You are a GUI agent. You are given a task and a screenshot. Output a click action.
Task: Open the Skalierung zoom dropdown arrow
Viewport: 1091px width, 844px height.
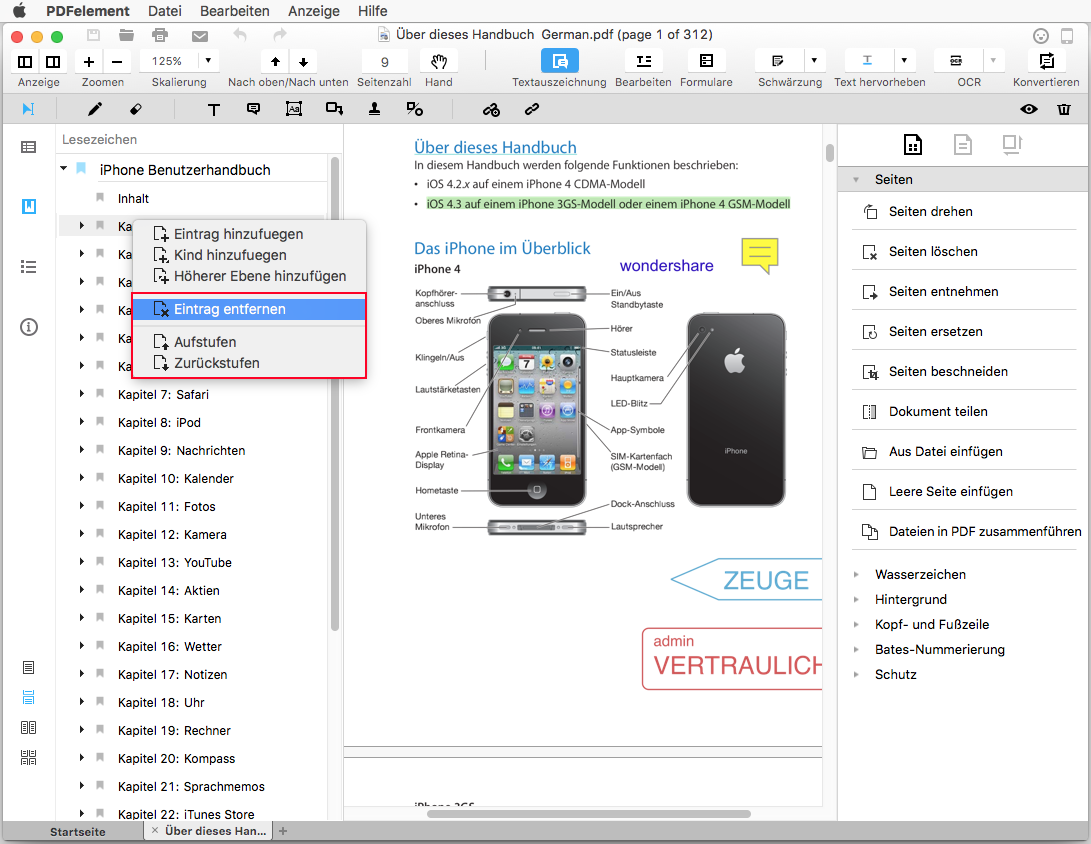208,61
